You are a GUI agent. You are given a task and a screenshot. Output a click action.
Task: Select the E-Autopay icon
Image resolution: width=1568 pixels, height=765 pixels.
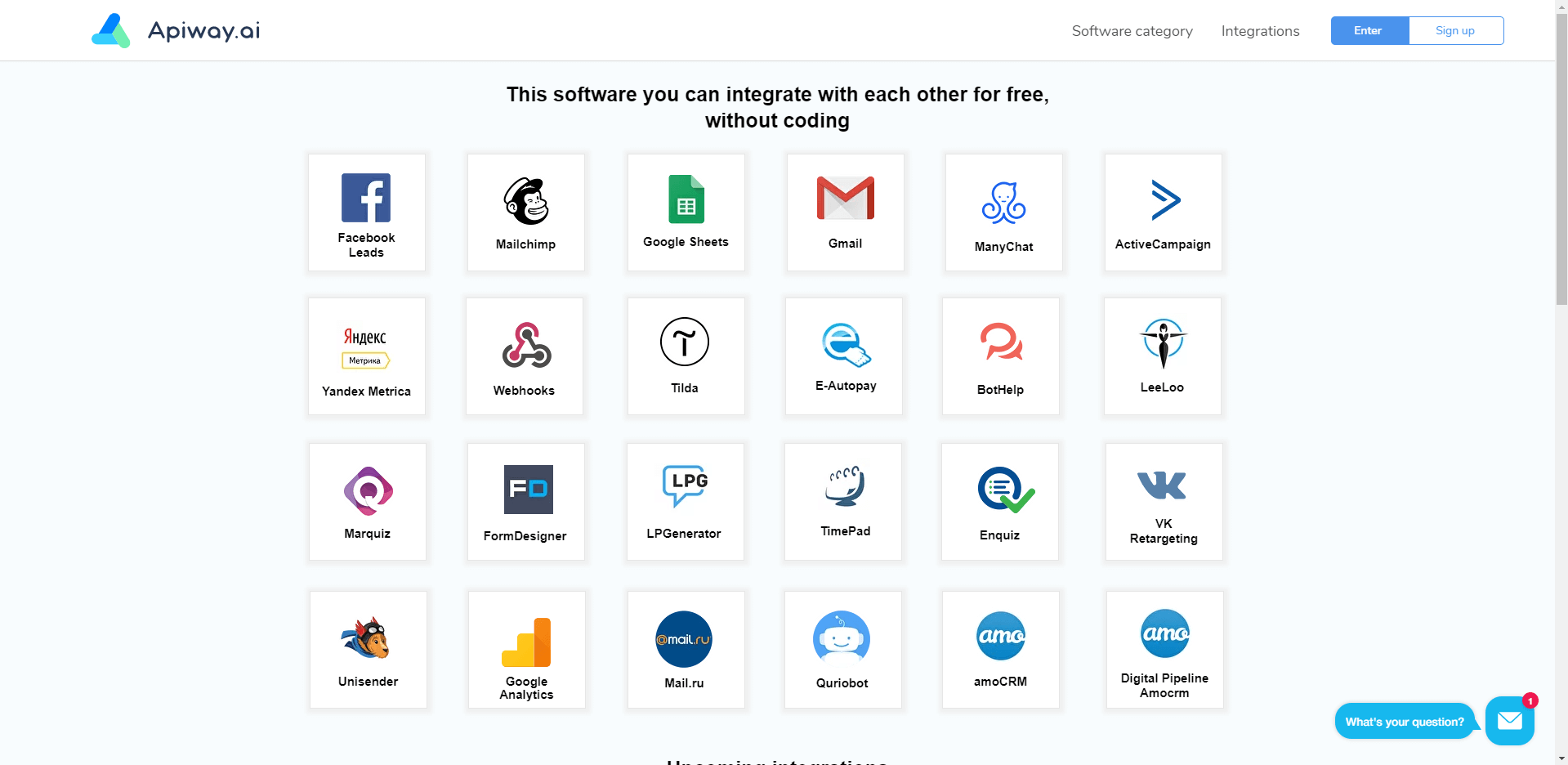pyautogui.click(x=847, y=345)
